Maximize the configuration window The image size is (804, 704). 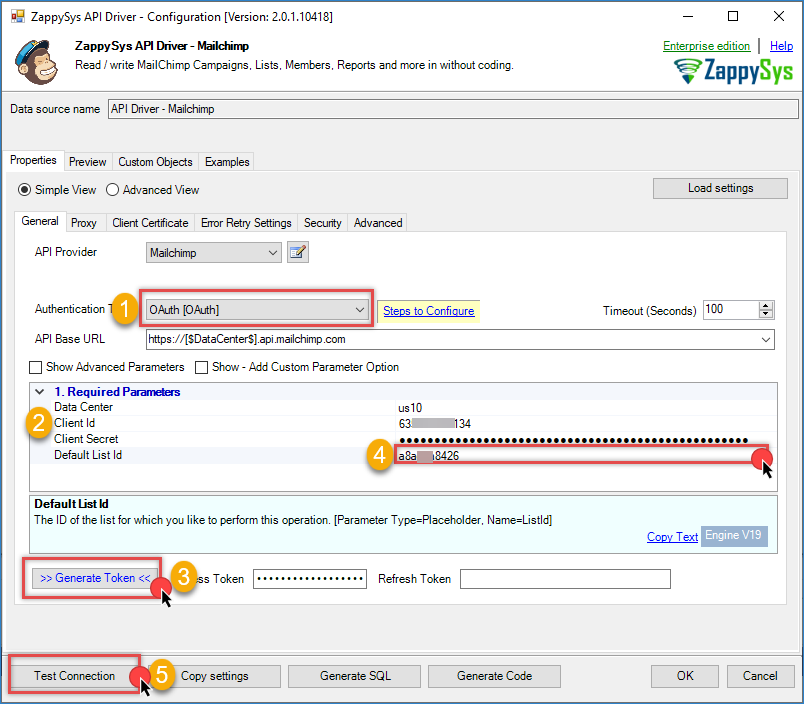coord(733,16)
